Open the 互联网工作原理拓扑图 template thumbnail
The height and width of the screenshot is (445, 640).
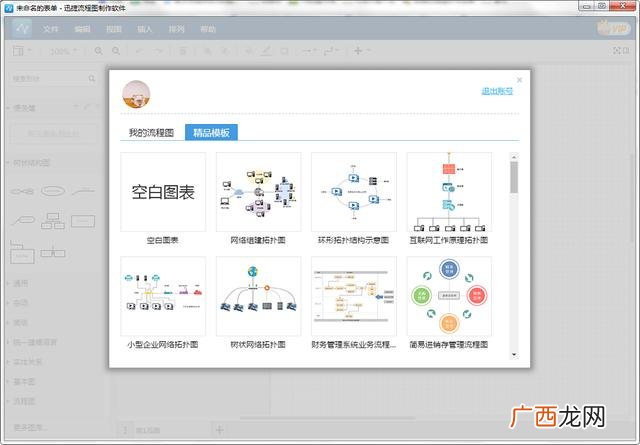(x=449, y=192)
